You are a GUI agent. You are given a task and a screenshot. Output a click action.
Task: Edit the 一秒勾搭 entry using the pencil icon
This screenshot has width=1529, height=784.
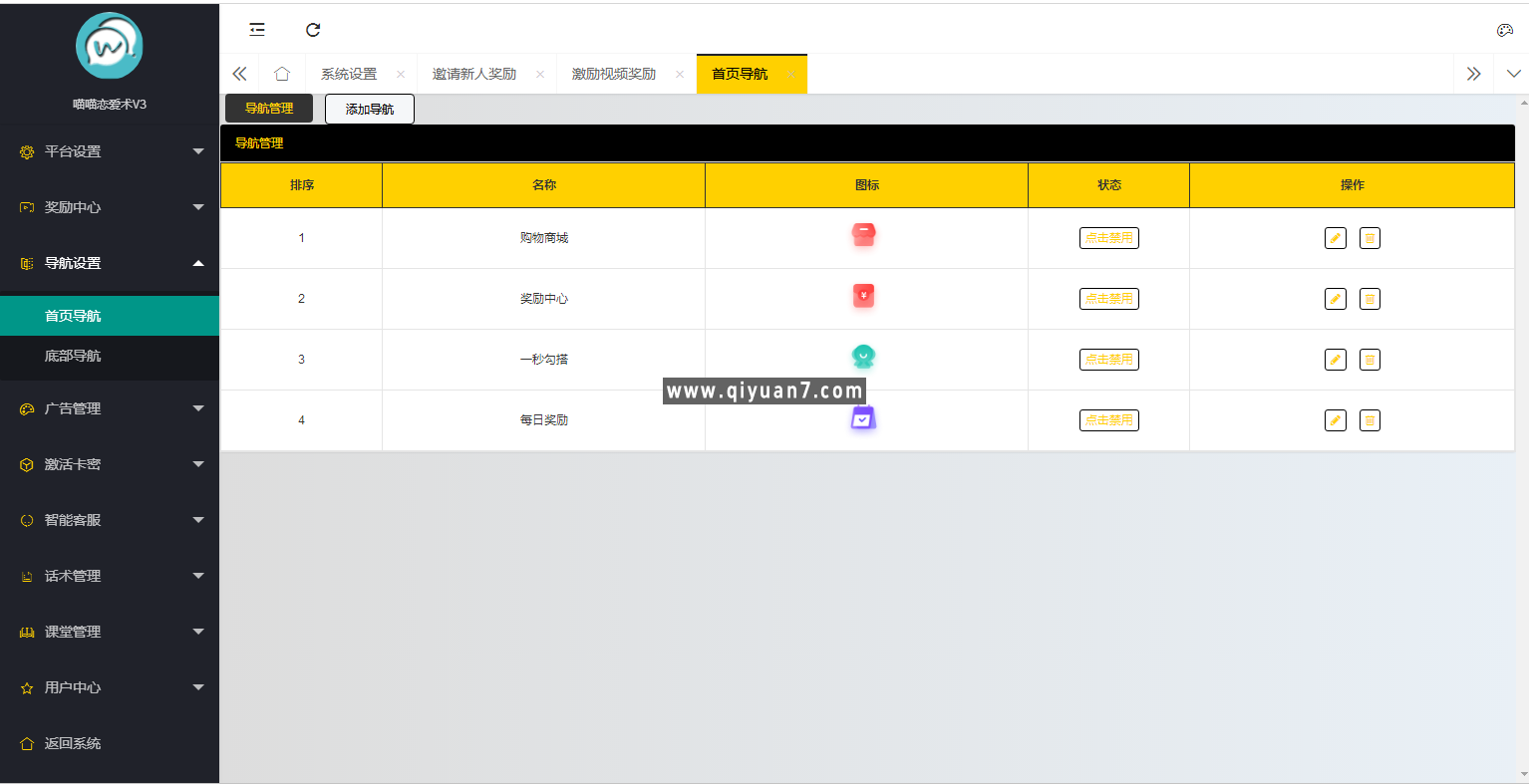(1335, 360)
